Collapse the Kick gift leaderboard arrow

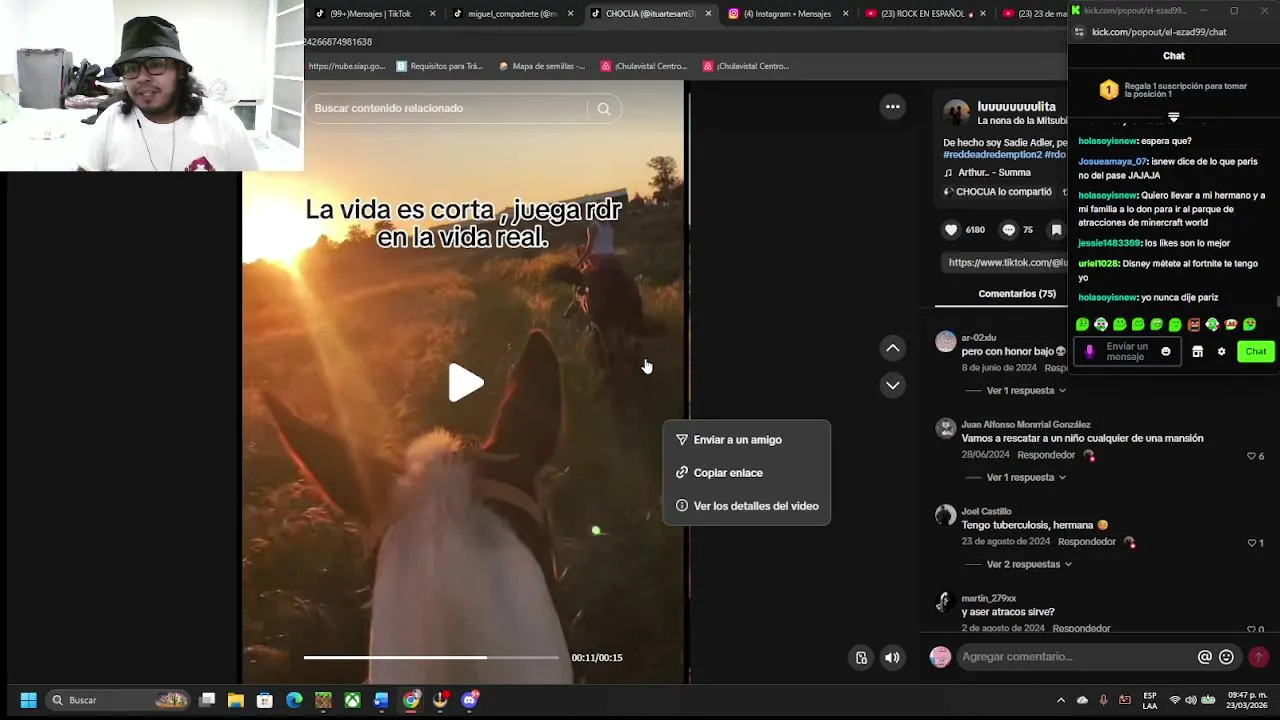coord(1174,117)
